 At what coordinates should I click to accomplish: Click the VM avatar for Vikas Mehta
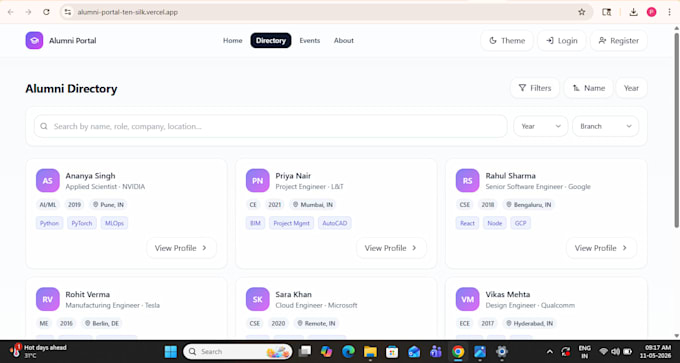click(x=468, y=299)
